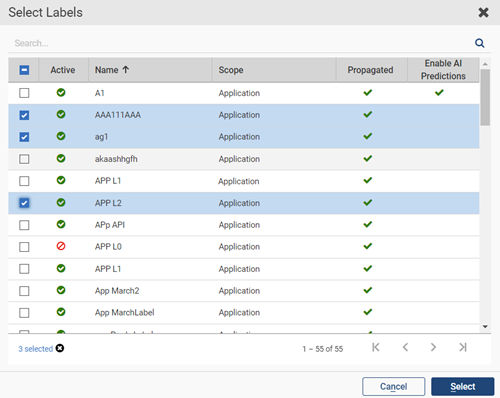Go to the next page

433,347
